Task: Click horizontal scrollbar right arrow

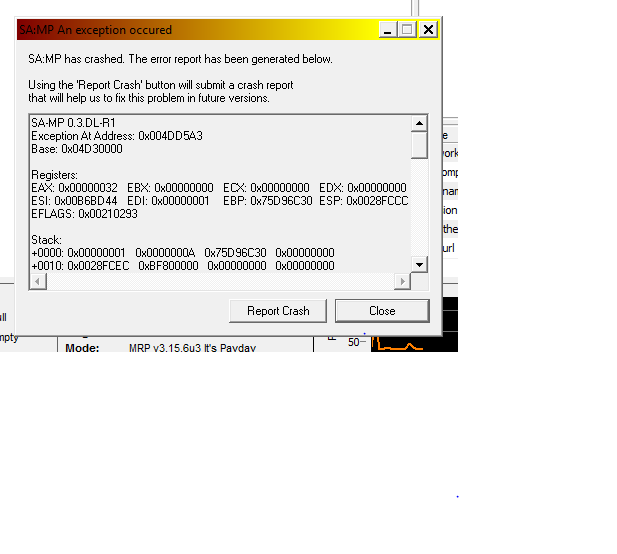Action: [402, 281]
